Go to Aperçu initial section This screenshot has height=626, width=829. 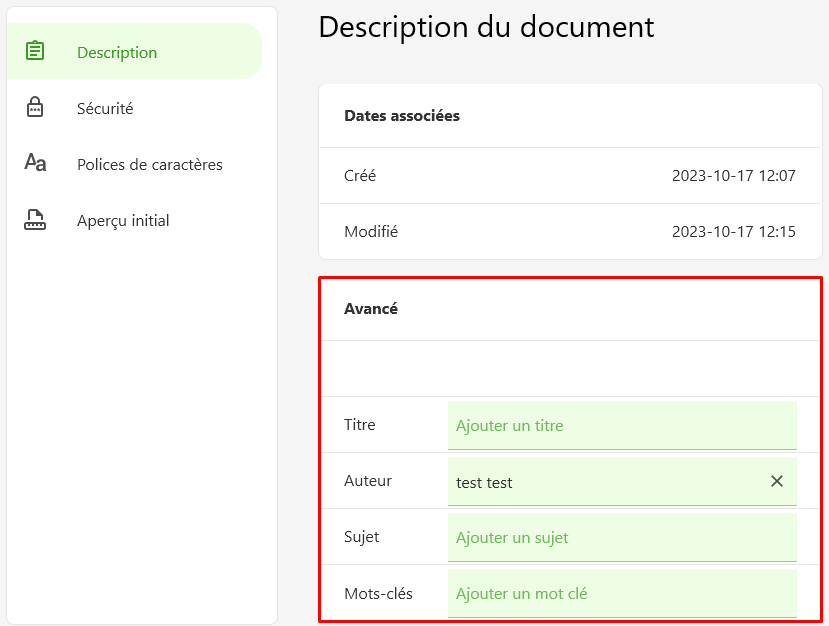click(134, 219)
